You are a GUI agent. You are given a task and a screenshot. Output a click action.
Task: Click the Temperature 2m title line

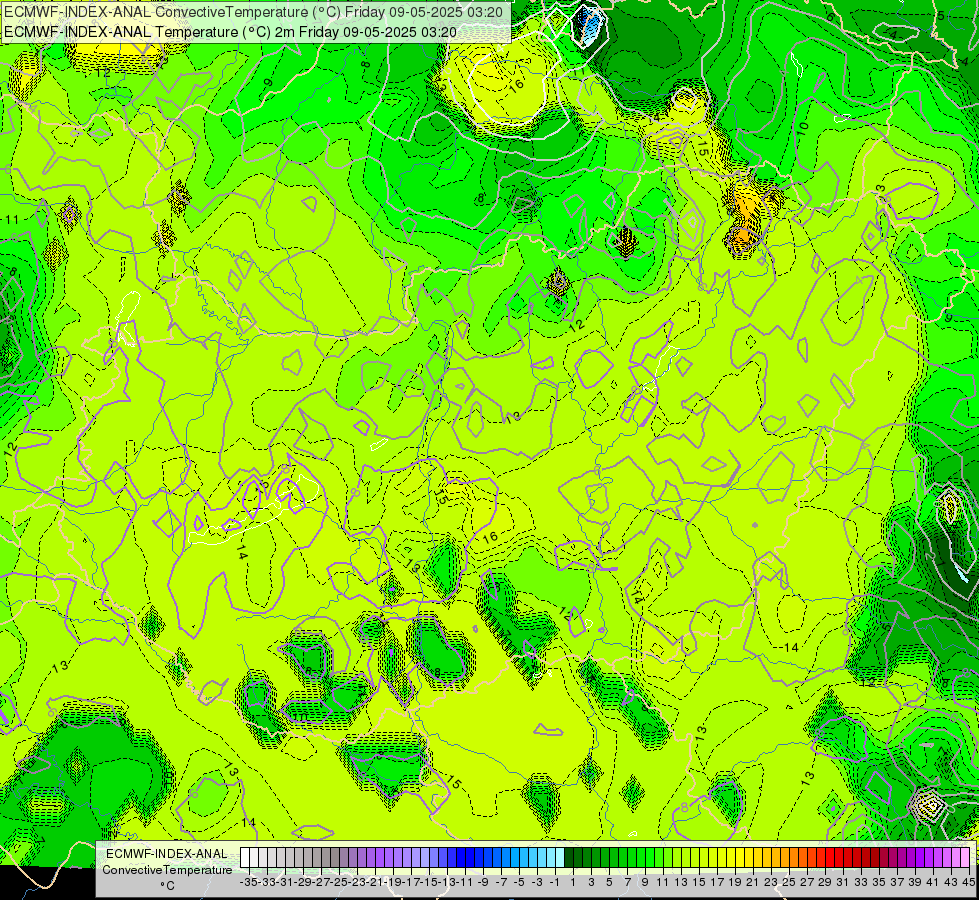point(230,32)
